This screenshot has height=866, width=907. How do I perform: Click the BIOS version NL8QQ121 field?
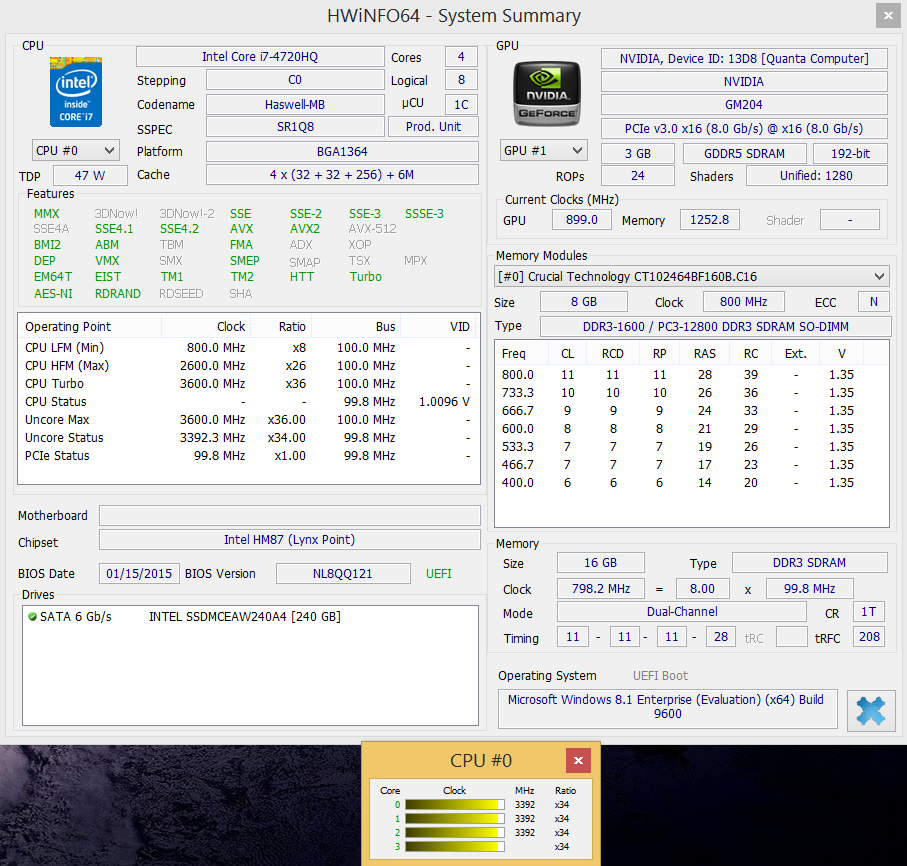[x=343, y=574]
